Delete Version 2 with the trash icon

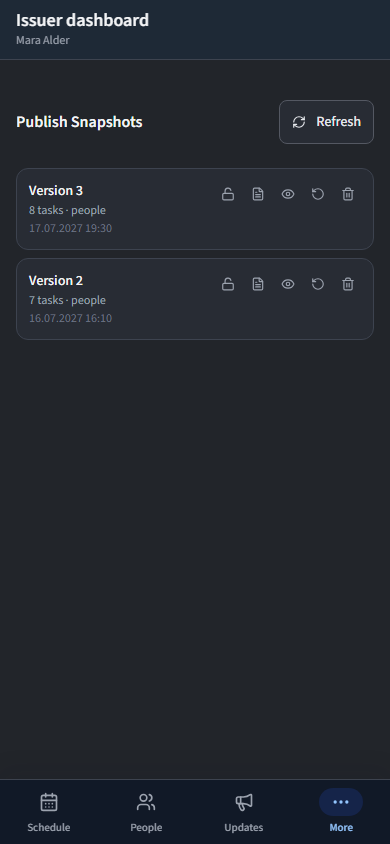click(348, 284)
